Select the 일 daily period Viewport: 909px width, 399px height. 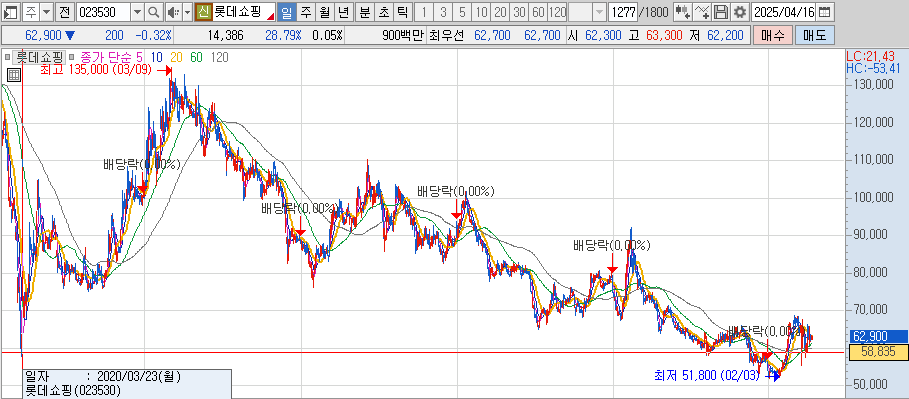point(288,11)
